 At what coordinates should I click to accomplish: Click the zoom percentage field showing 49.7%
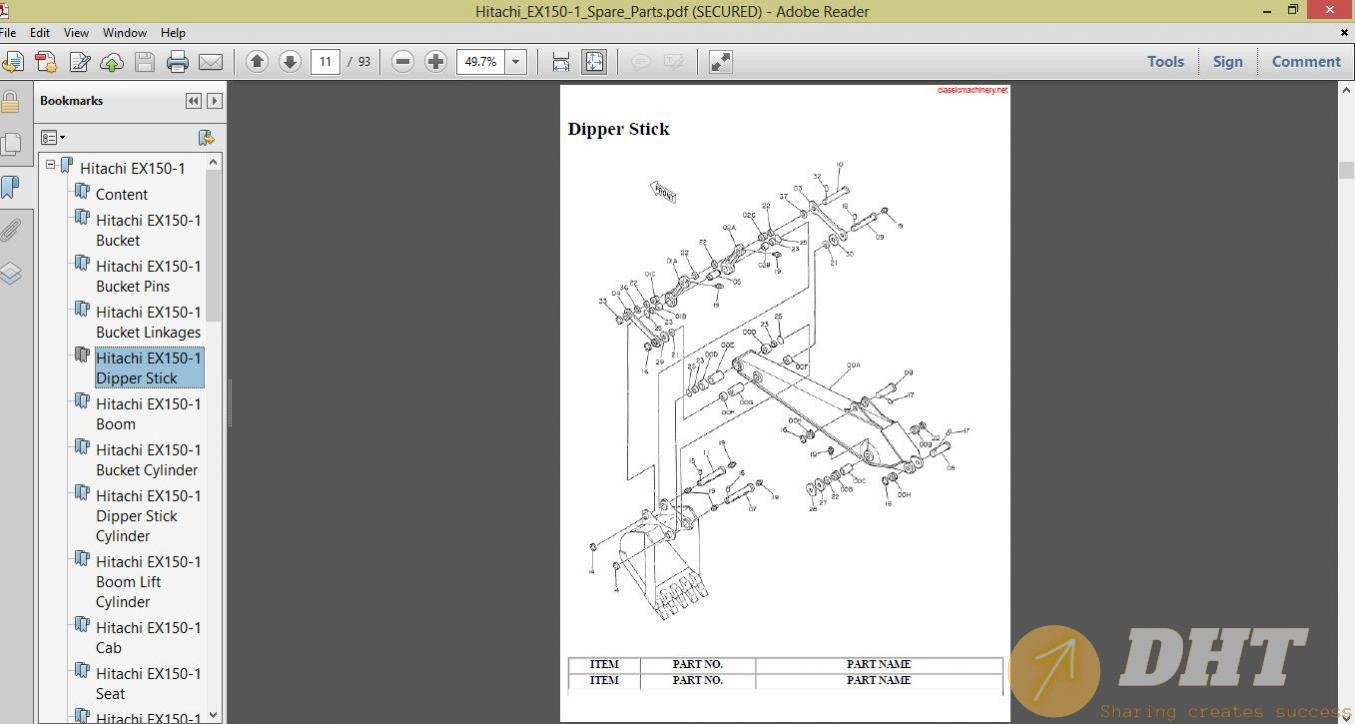(481, 62)
